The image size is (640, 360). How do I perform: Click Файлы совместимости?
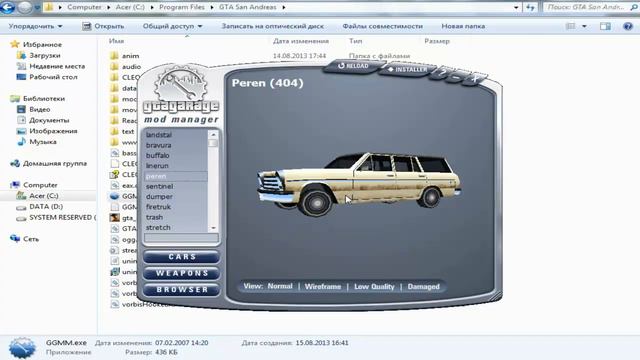pos(382,26)
